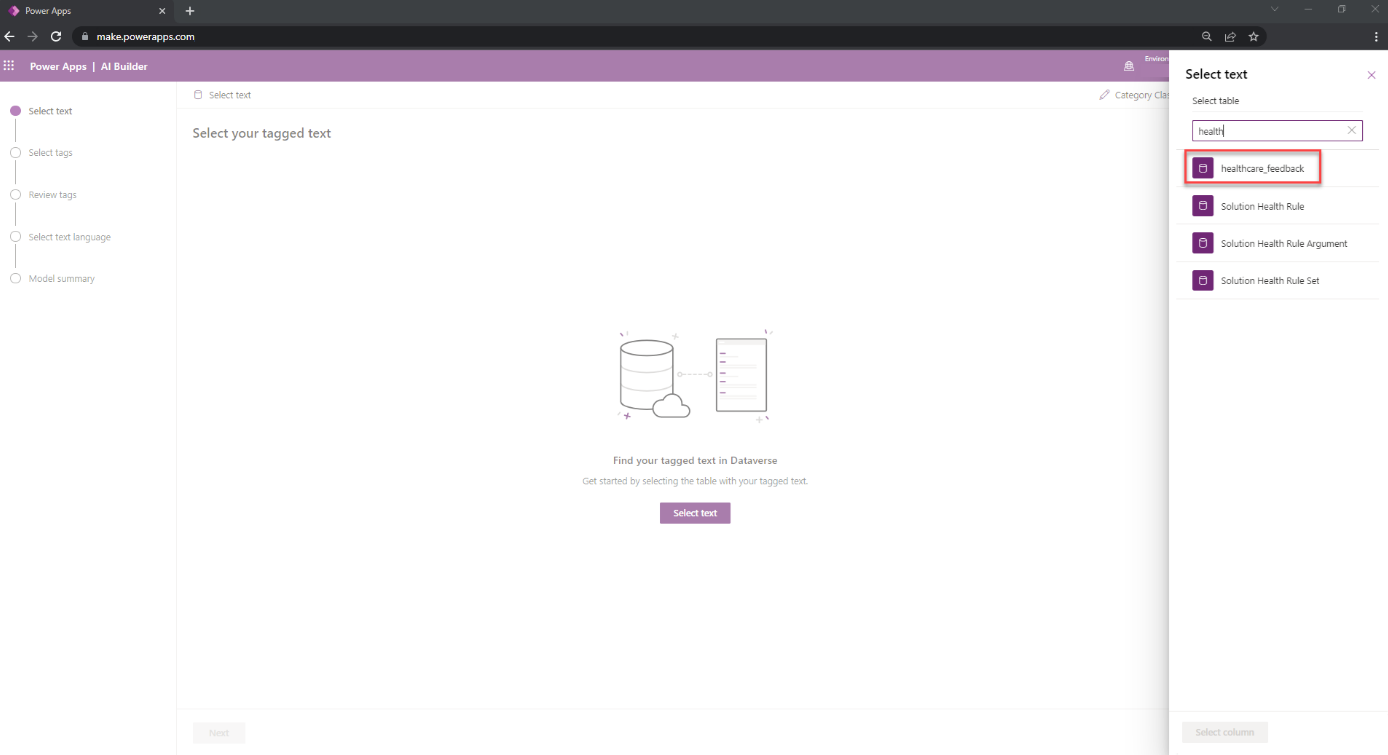Open the browser options three-dot menu
1388x755 pixels.
[1376, 35]
